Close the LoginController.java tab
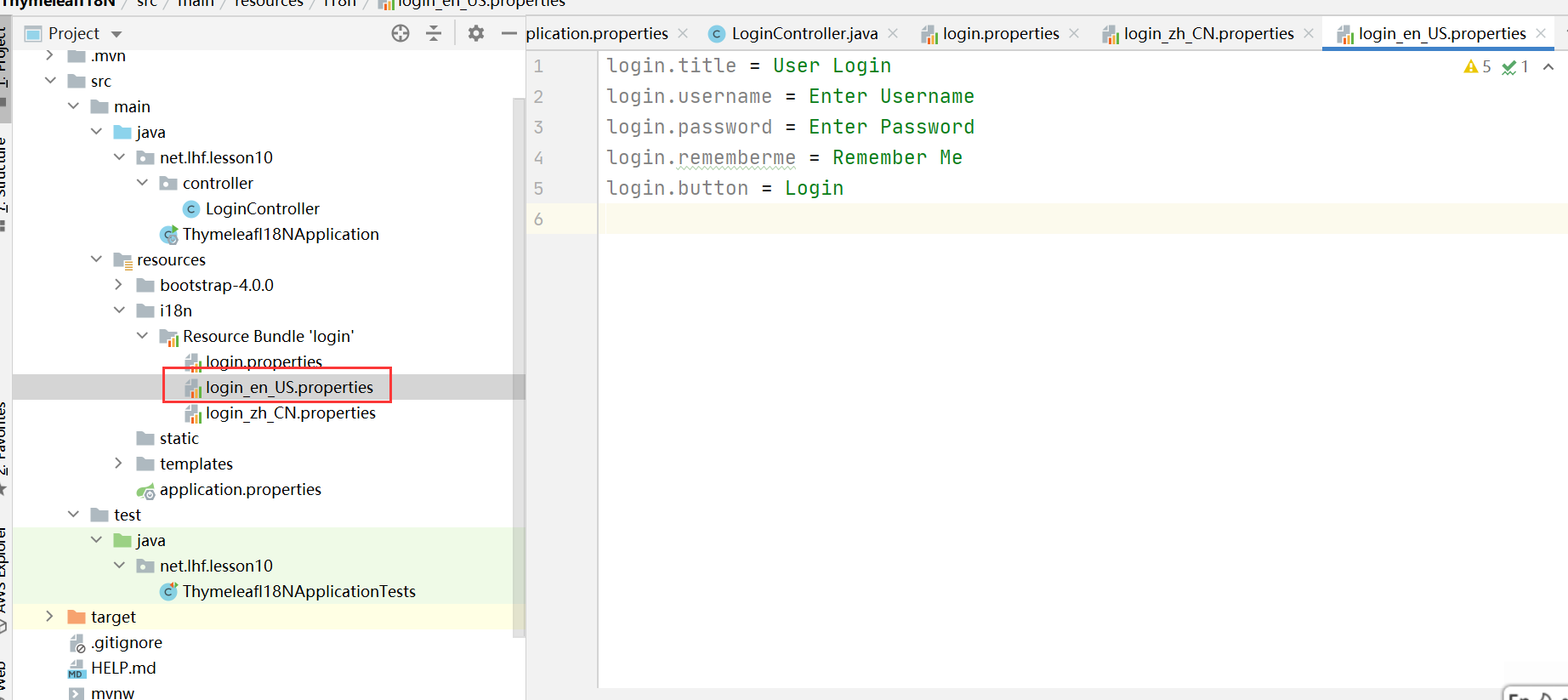Image resolution: width=1568 pixels, height=700 pixels. (893, 33)
